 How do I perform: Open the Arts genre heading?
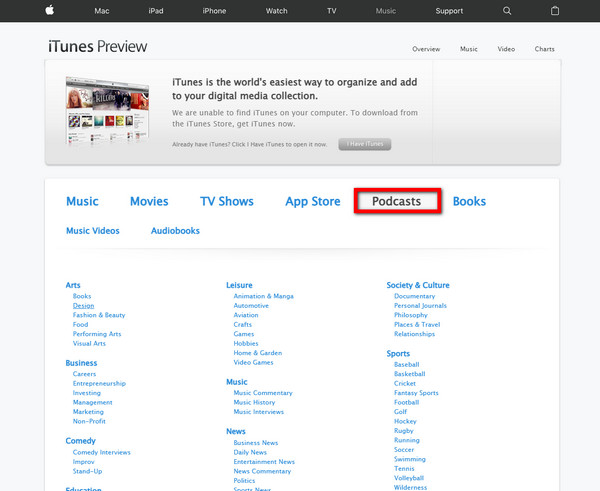(x=73, y=285)
